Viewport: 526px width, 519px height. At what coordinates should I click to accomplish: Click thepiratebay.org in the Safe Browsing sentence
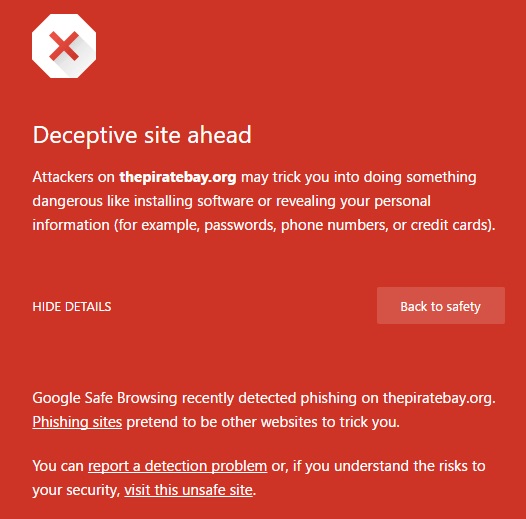click(x=438, y=398)
